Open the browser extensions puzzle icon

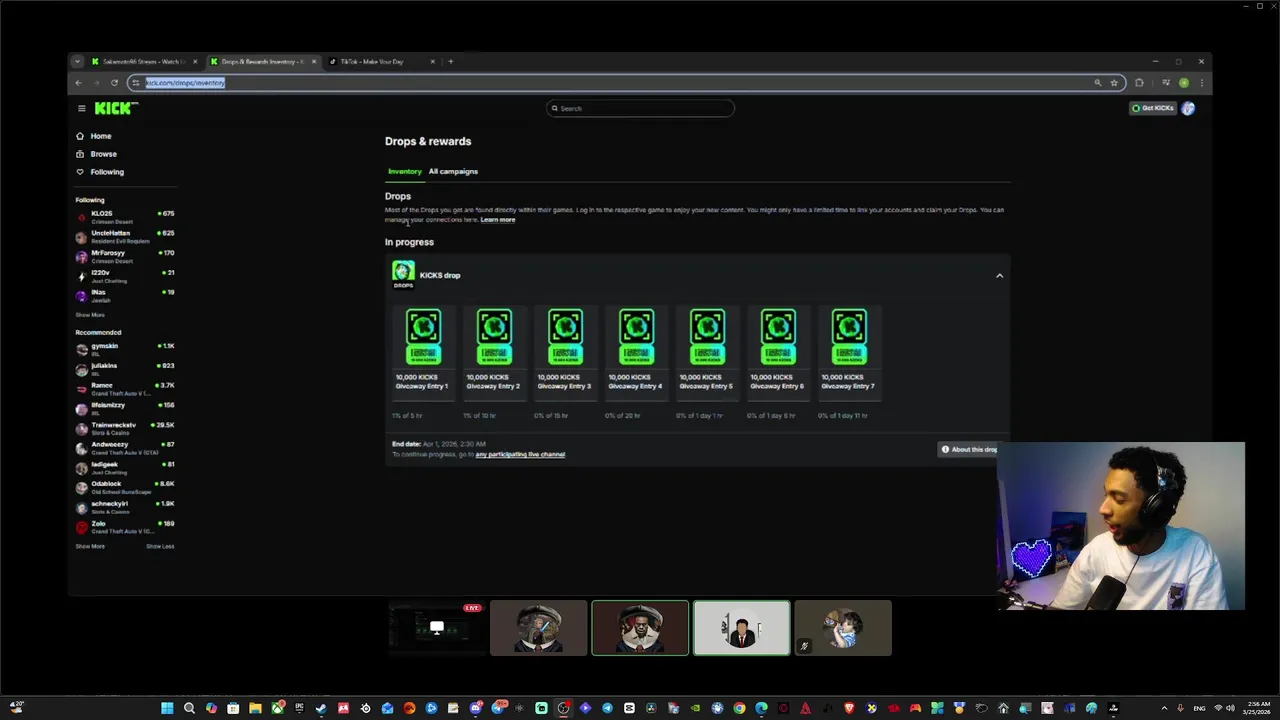1139,83
